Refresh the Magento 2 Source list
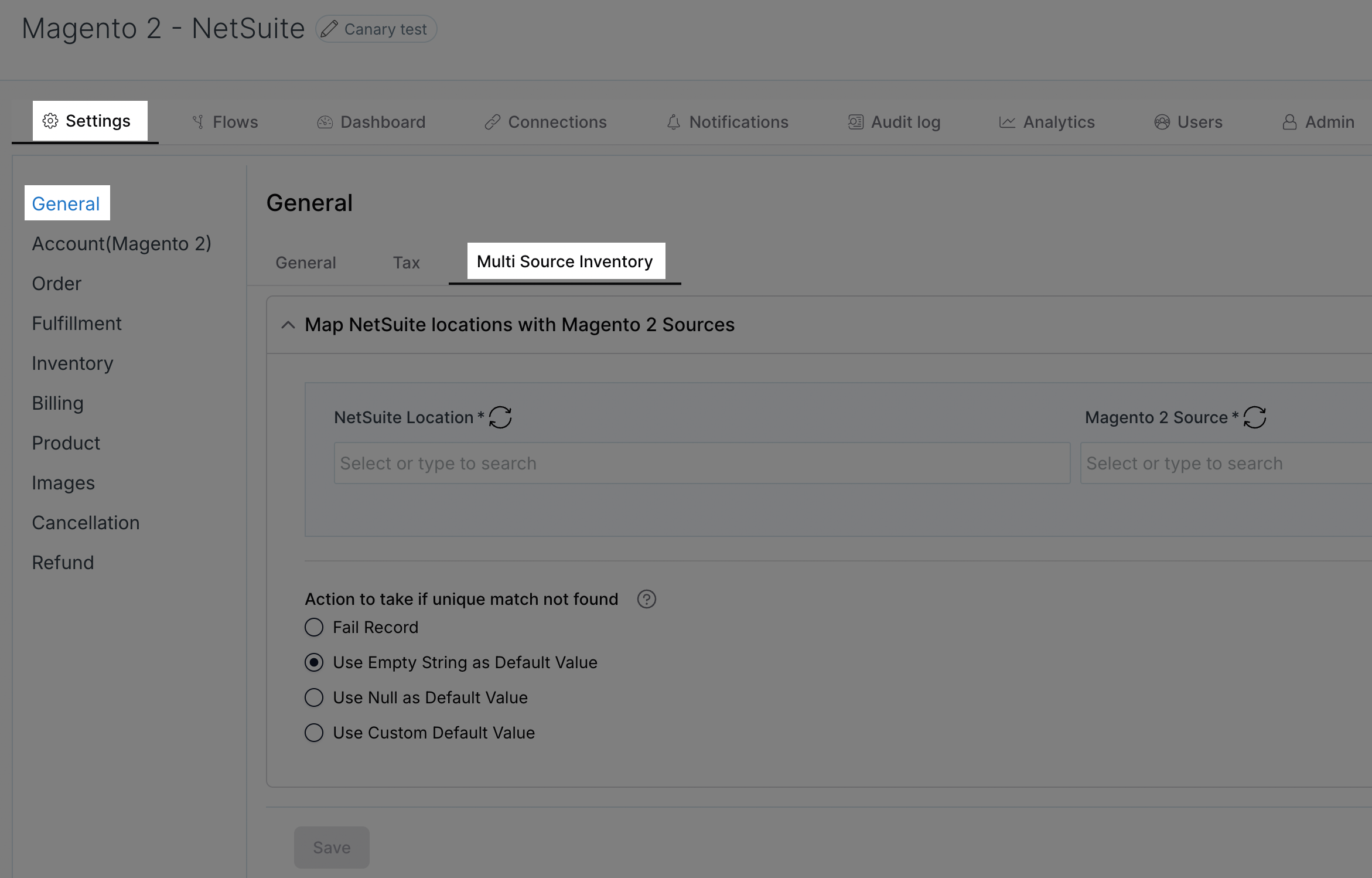This screenshot has height=878, width=1372. pos(1255,417)
